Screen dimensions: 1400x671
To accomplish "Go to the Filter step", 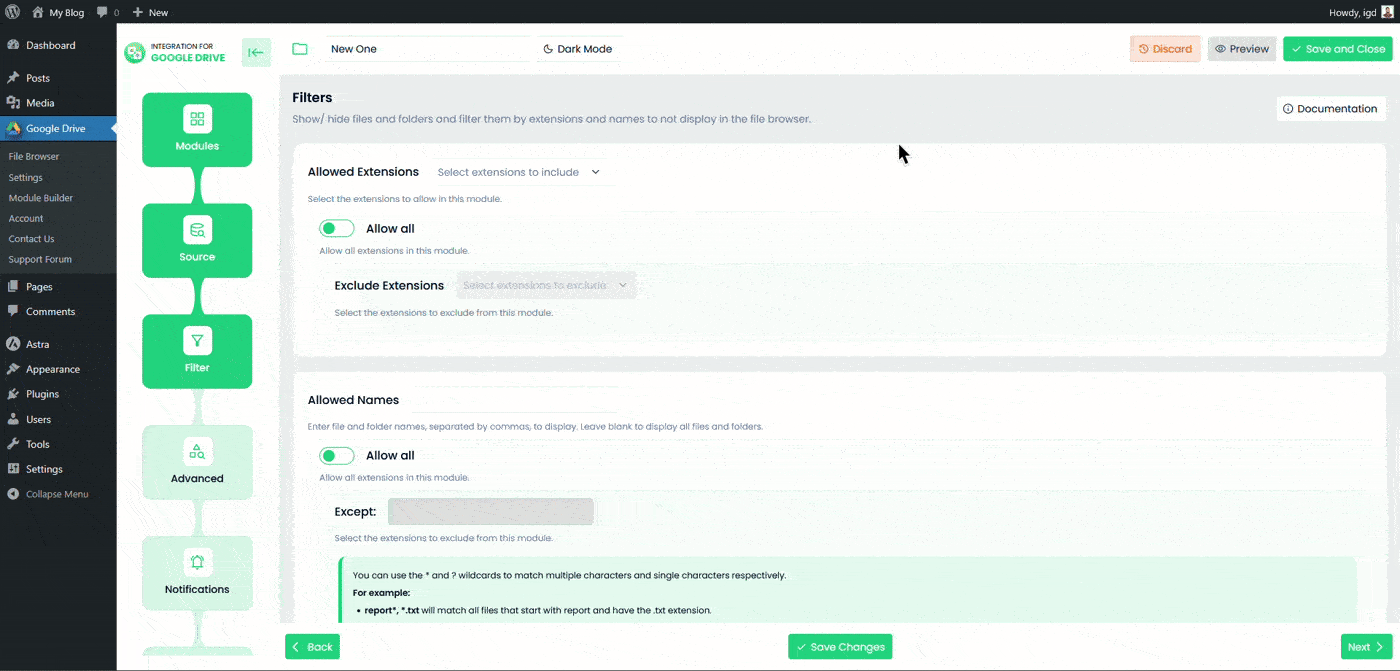I will click(x=197, y=352).
